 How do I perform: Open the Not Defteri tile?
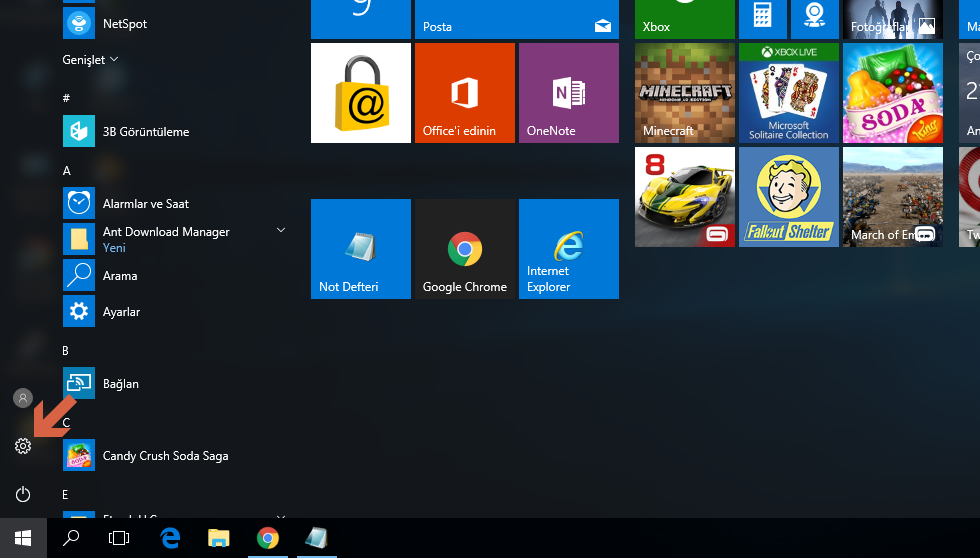tap(361, 249)
